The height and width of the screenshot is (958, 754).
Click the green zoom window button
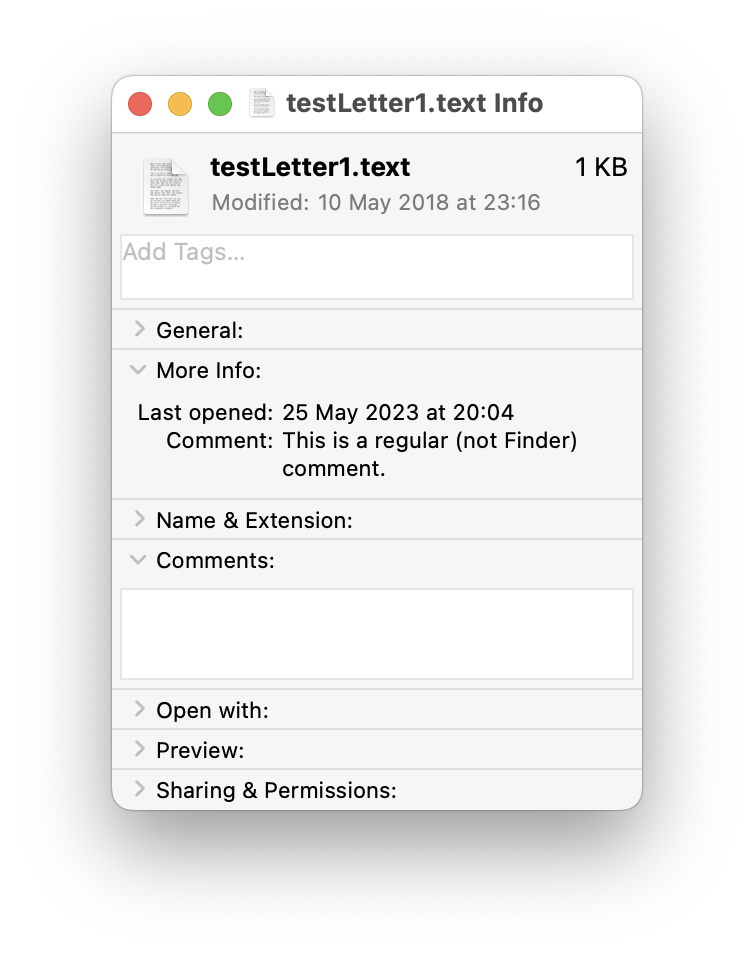[220, 104]
